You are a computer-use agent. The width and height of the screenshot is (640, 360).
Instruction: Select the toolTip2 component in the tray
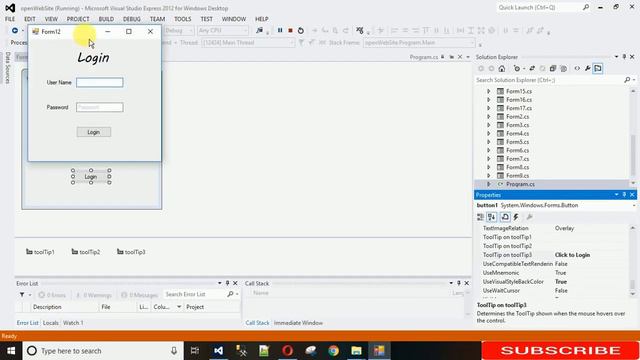[86, 252]
